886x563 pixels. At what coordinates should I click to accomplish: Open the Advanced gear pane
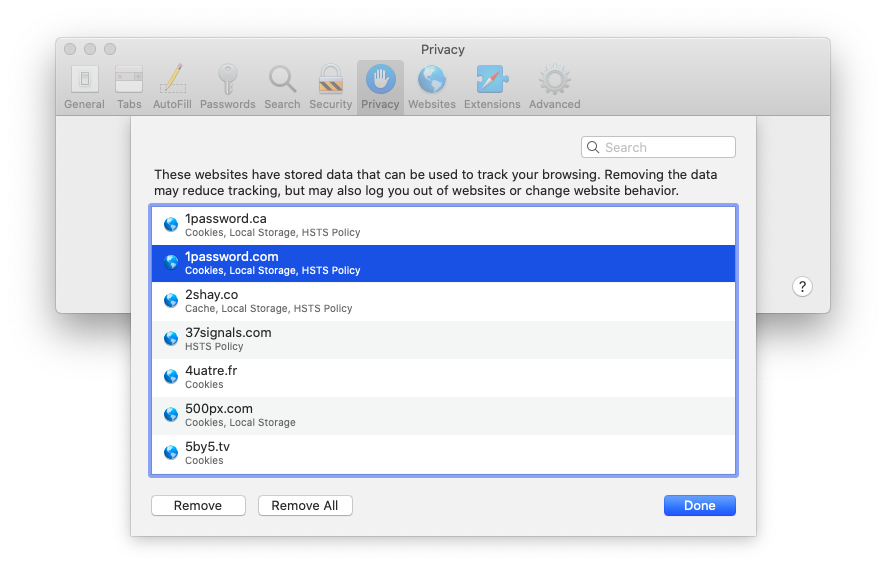(554, 88)
